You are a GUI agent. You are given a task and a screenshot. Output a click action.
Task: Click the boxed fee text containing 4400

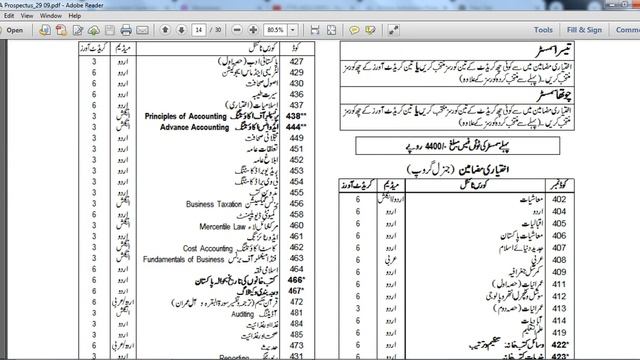(x=458, y=146)
